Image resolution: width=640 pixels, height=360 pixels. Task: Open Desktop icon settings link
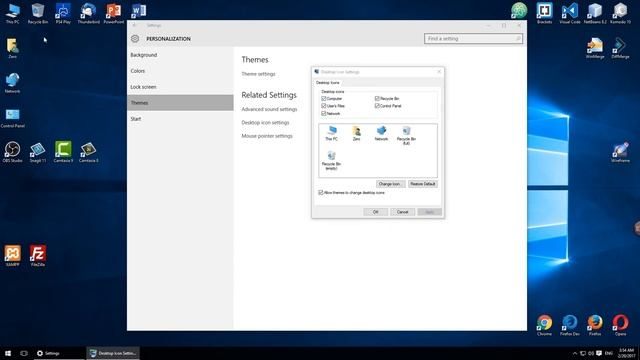tap(265, 122)
